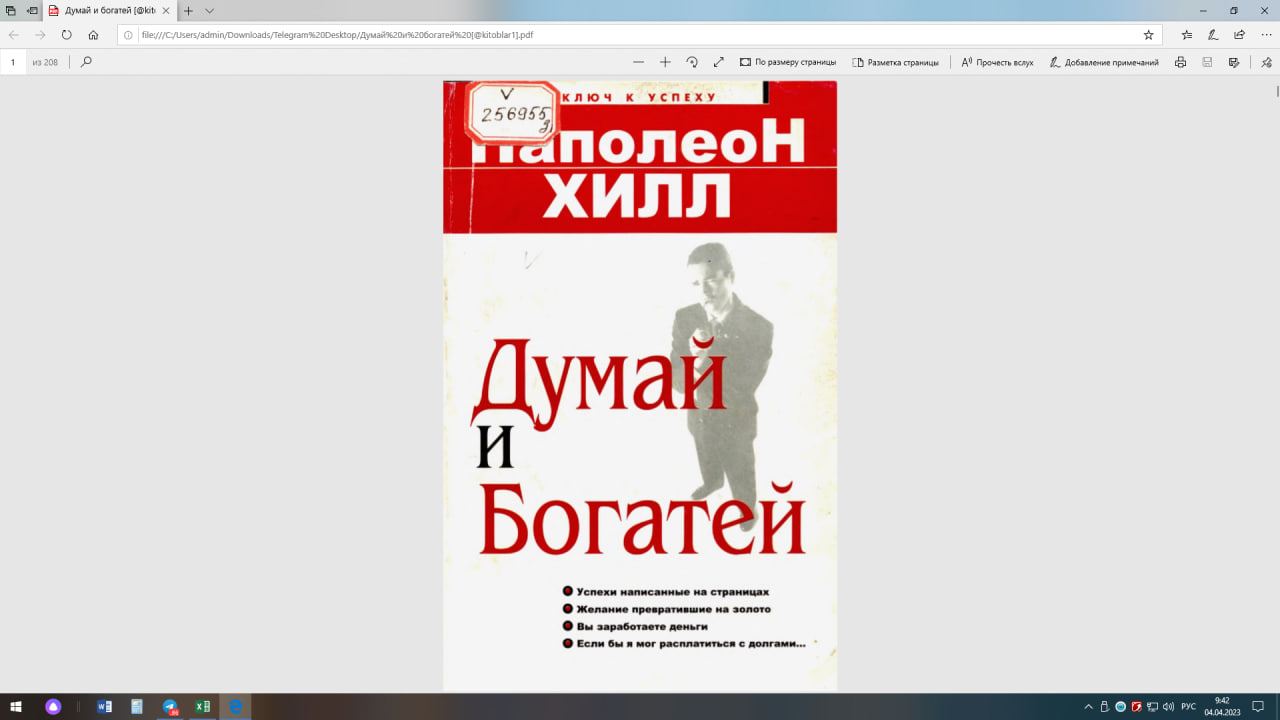Image resolution: width=1280 pixels, height=720 pixels.
Task: Open the Print dialog in the PDF viewer
Action: pyautogui.click(x=1180, y=61)
